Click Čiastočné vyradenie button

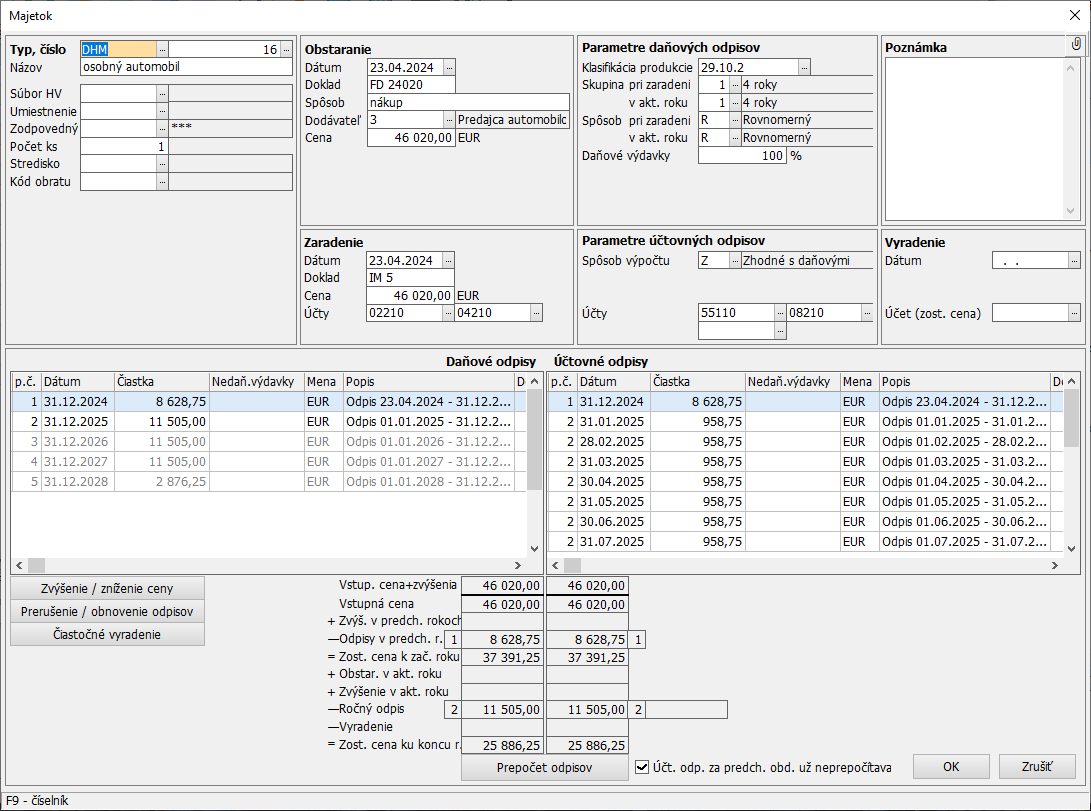tap(107, 634)
